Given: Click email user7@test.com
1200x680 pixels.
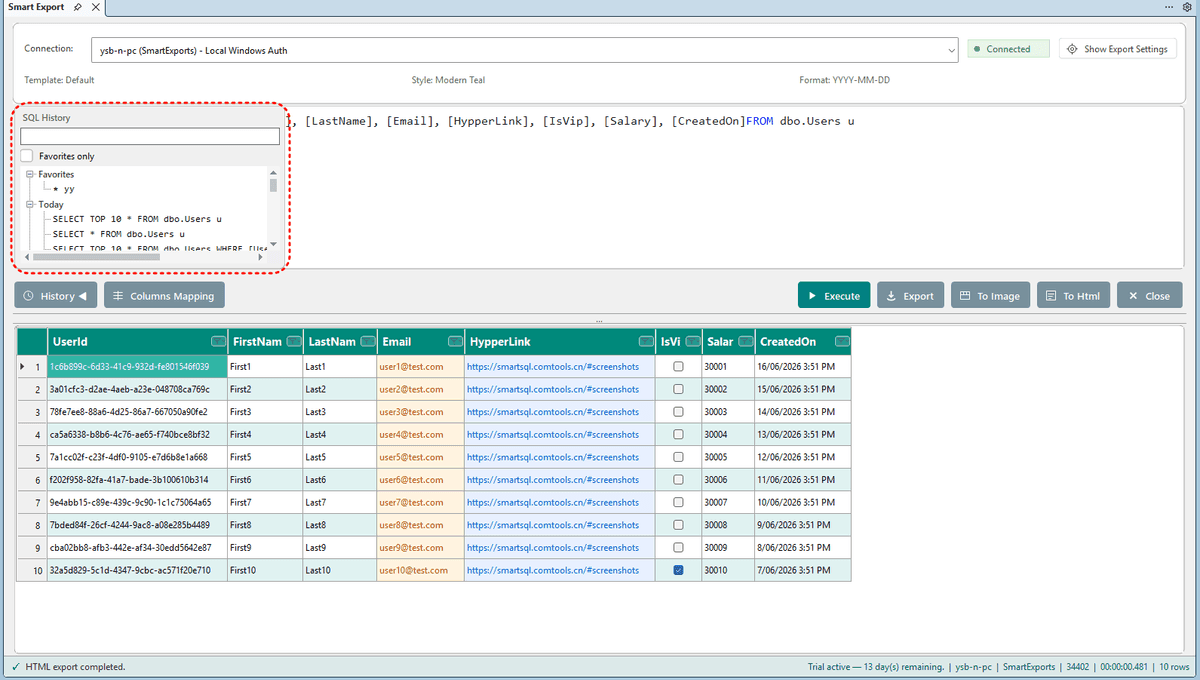Looking at the screenshot, I should (411, 502).
